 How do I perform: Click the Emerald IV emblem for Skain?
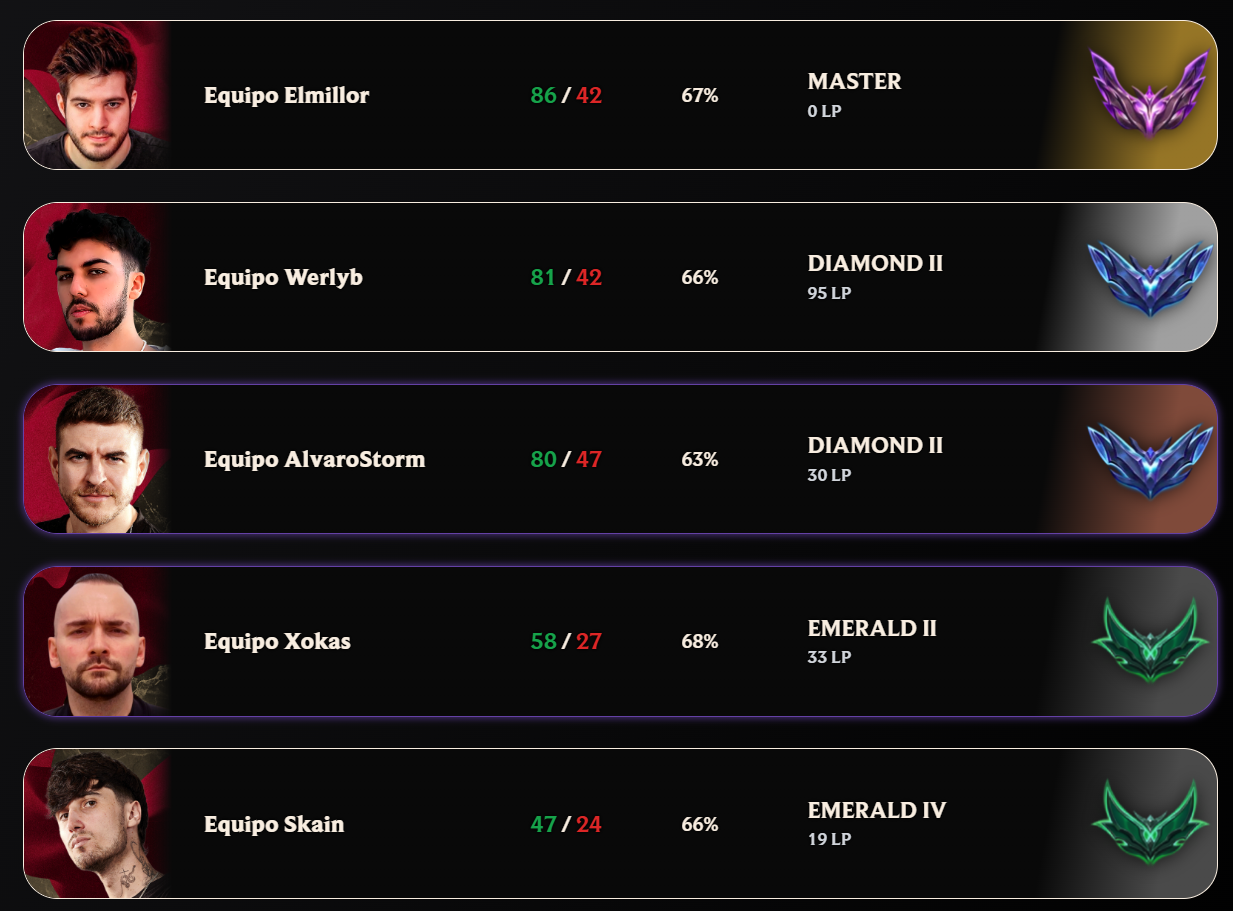tap(1150, 823)
